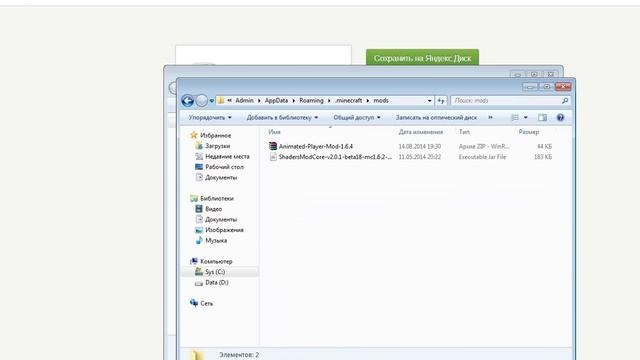Open Документы under Избранное
640x360 pixels.
coord(221,178)
